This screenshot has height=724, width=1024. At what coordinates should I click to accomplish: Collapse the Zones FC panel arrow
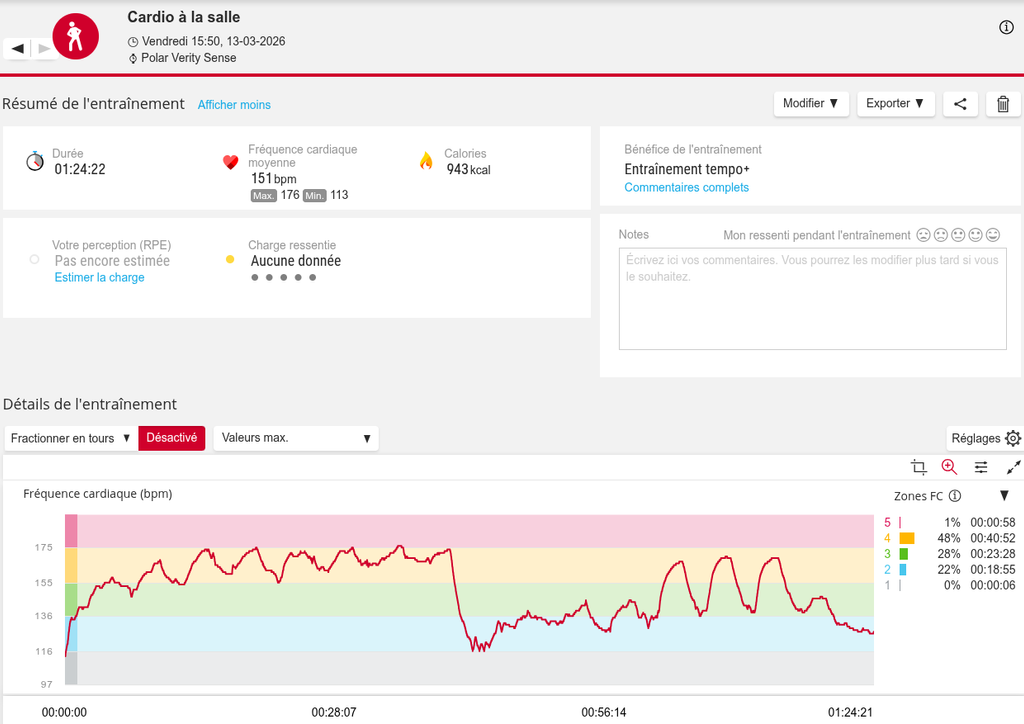(x=1004, y=495)
